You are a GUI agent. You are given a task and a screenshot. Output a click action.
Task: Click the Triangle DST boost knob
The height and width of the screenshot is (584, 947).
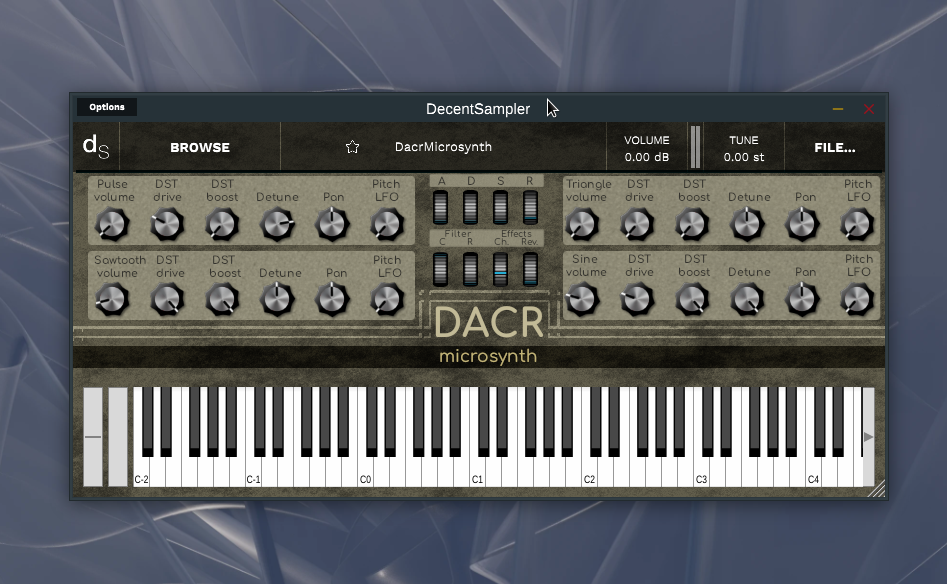[x=692, y=224]
